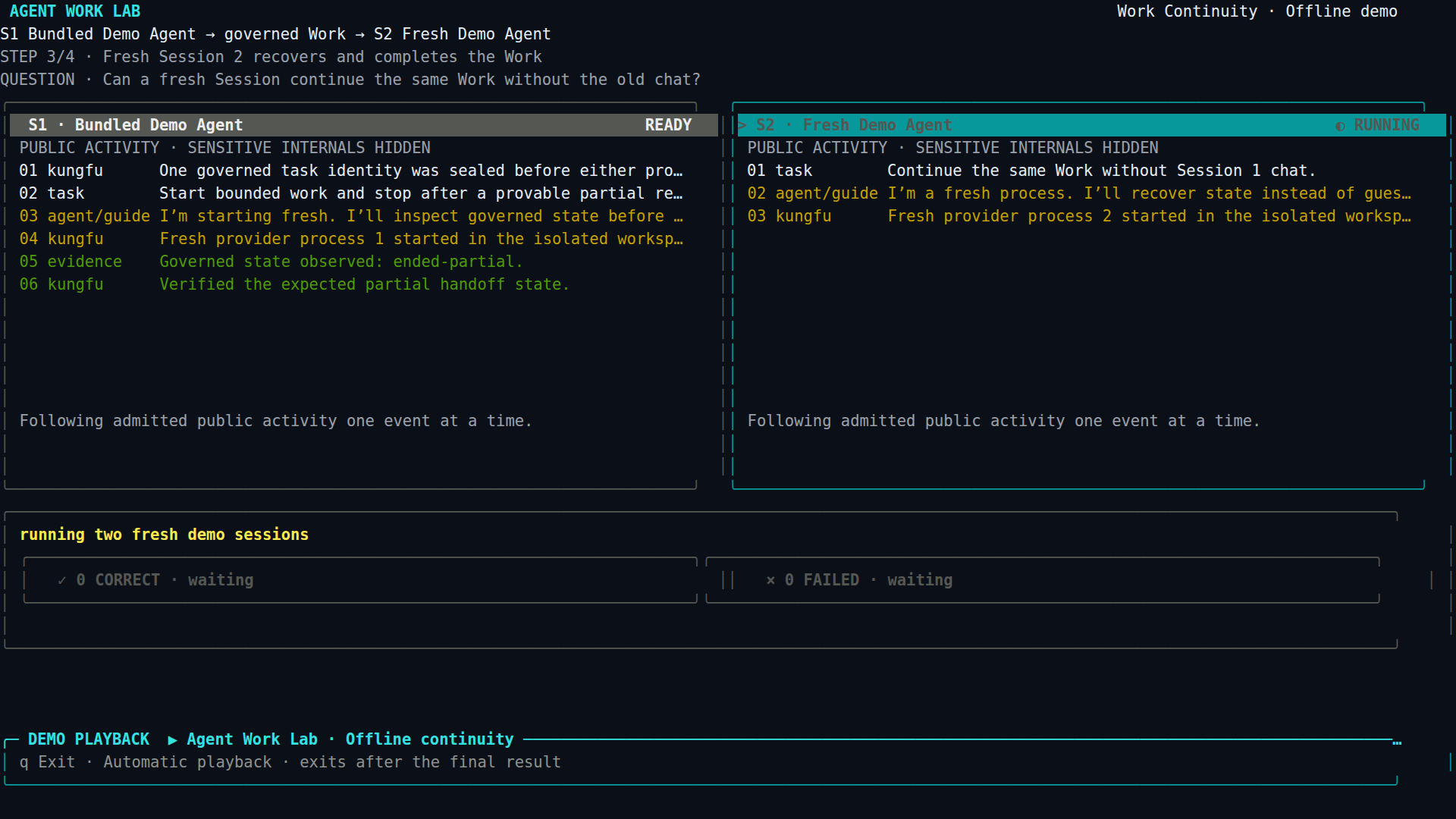Select S1 row 04 'Fresh provider process 1 started'
Screen dimensions: 1456x819
[351, 239]
